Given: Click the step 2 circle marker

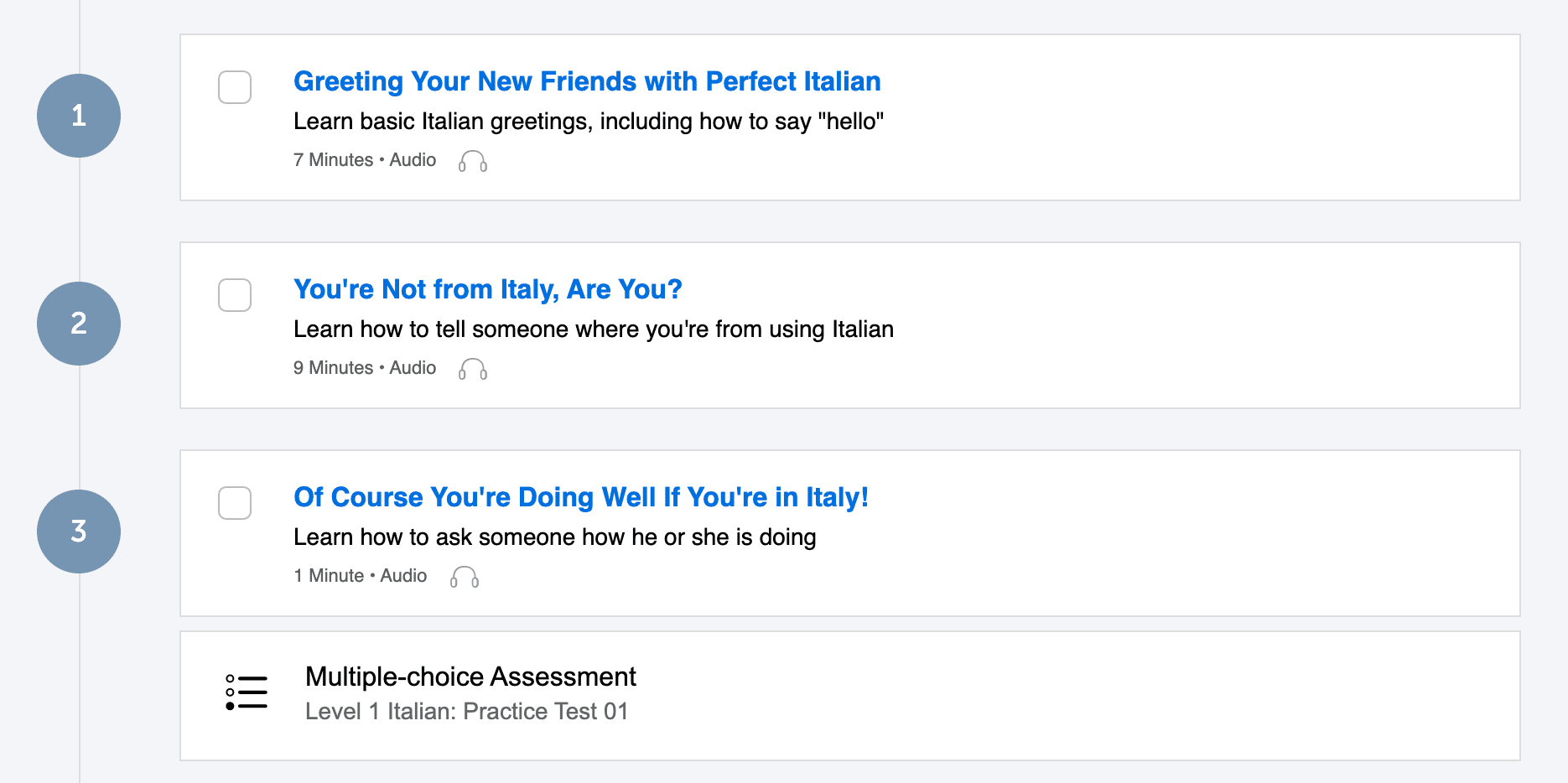Looking at the screenshot, I should coord(79,324).
